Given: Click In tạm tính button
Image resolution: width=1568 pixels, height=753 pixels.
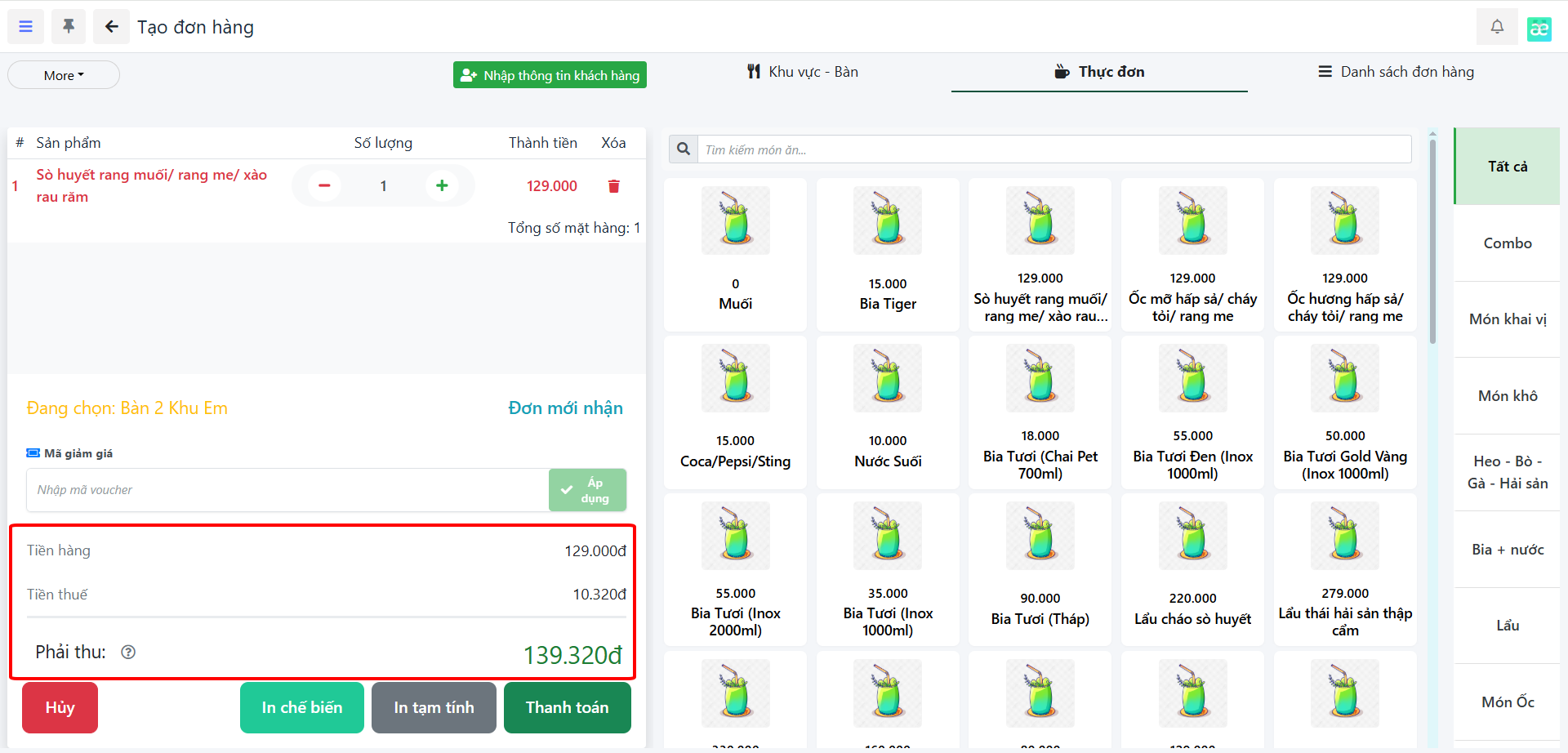Looking at the screenshot, I should point(434,707).
